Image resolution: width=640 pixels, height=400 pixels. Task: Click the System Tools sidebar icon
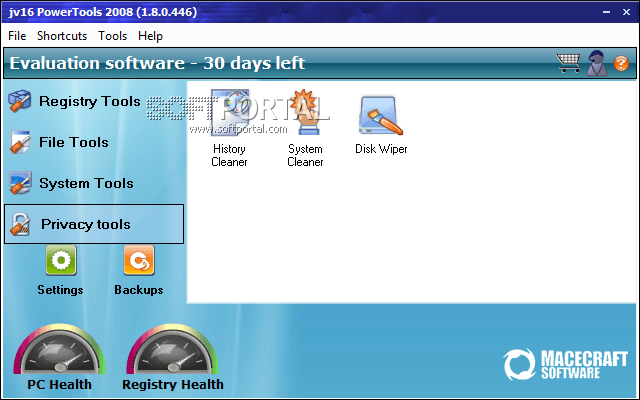coord(20,183)
